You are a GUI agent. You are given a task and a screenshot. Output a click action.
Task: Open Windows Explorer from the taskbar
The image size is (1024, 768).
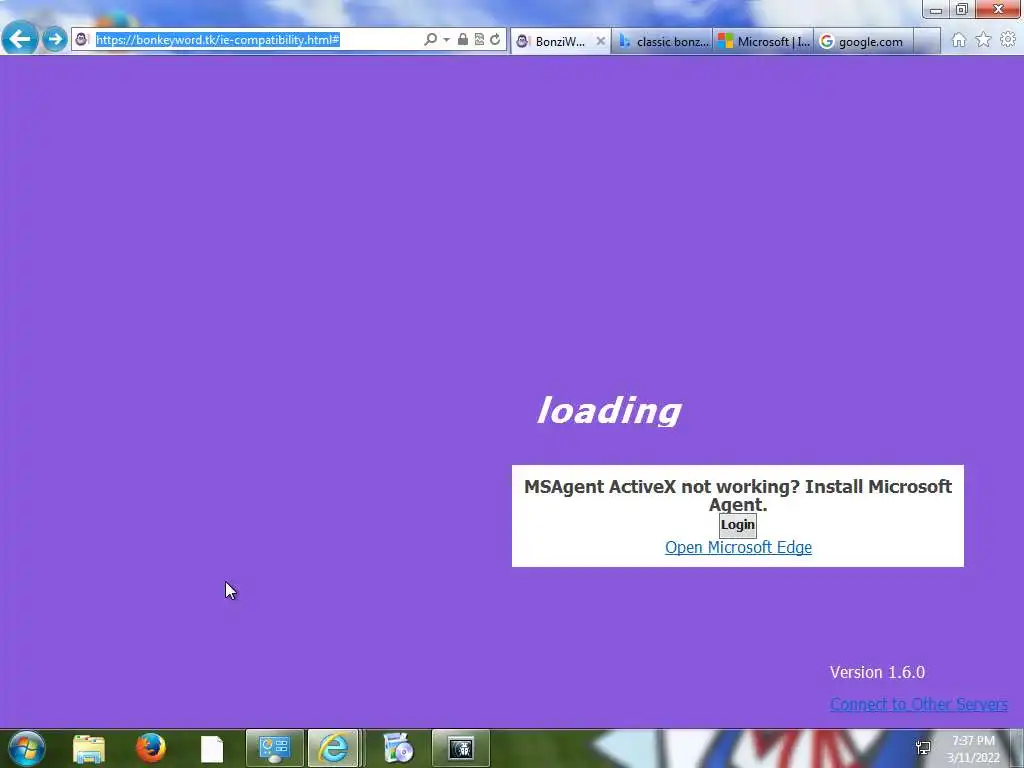(x=89, y=749)
